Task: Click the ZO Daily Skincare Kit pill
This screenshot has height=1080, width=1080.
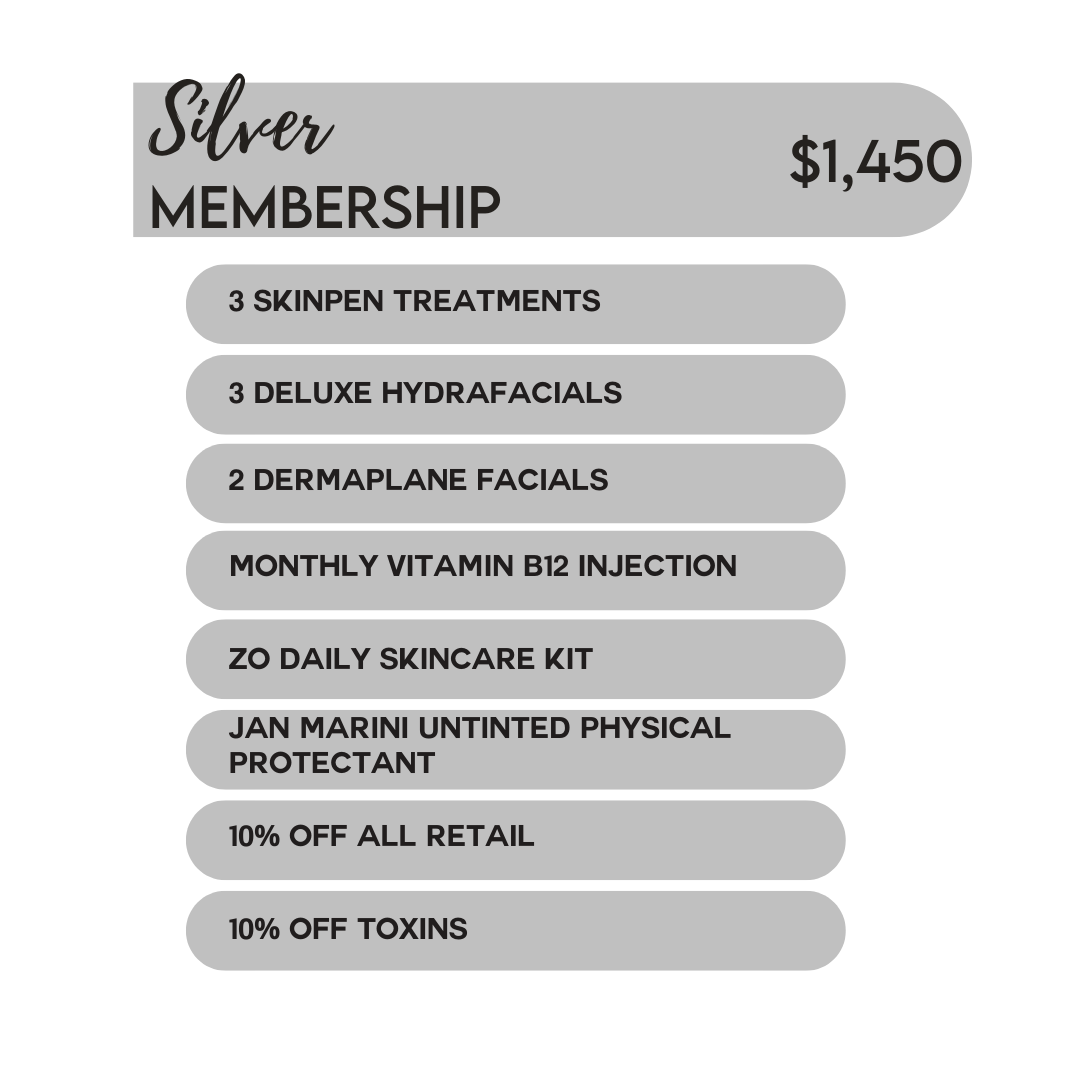Action: click(515, 659)
